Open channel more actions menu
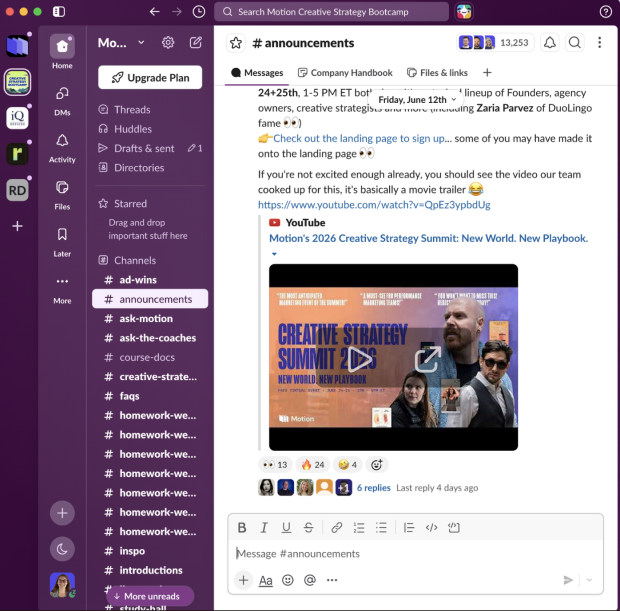Screen dimensions: 620x611 (599, 43)
